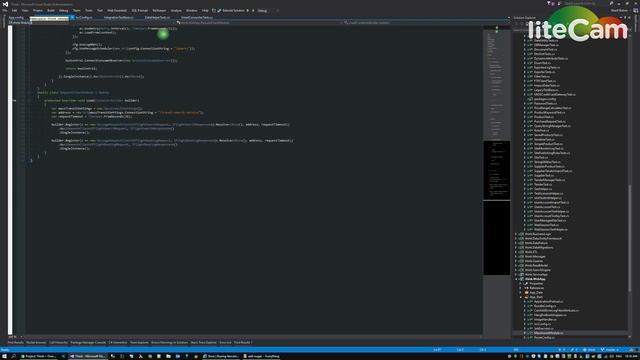The height and width of the screenshot is (360, 640).
Task: Switch to the App.config editor tab
Action: coord(16,18)
